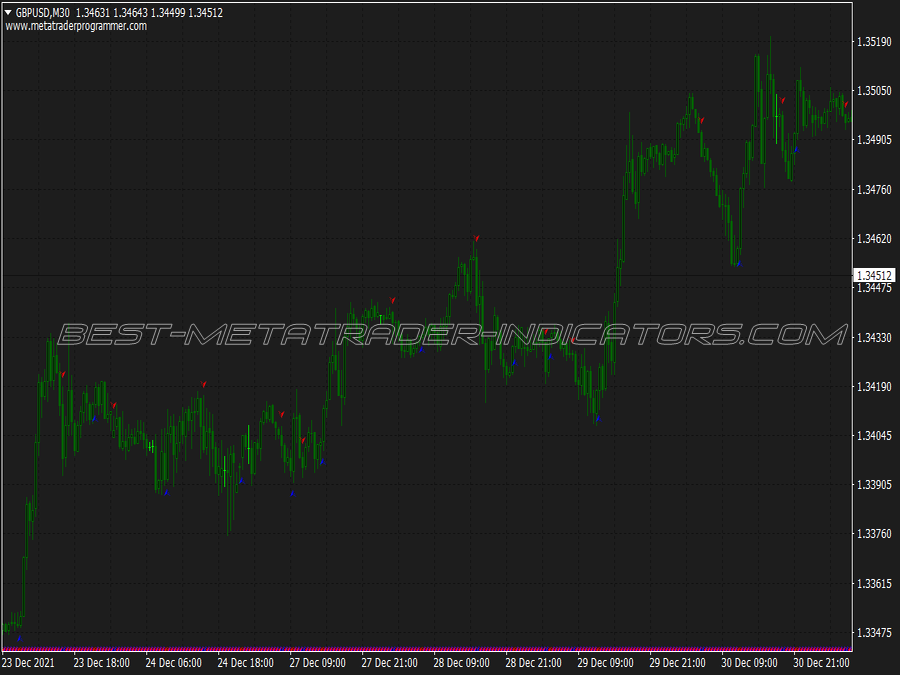Click price axis label 1.34760
The width and height of the screenshot is (900, 675).
coord(874,189)
